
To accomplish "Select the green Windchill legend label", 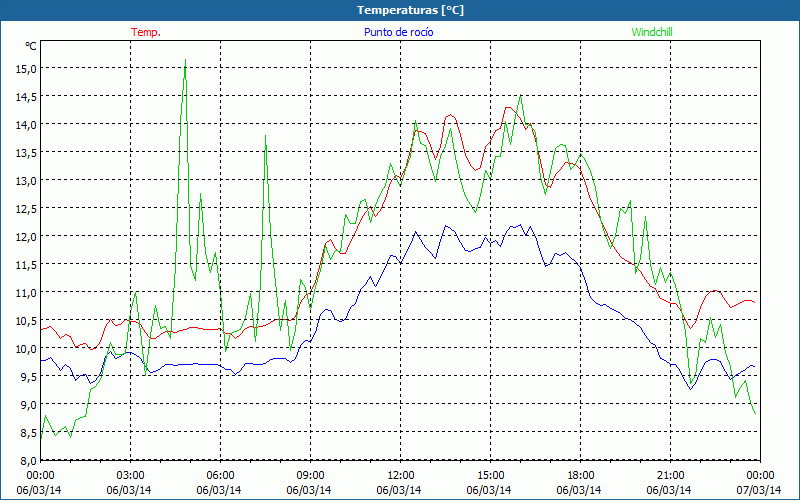I will [652, 32].
